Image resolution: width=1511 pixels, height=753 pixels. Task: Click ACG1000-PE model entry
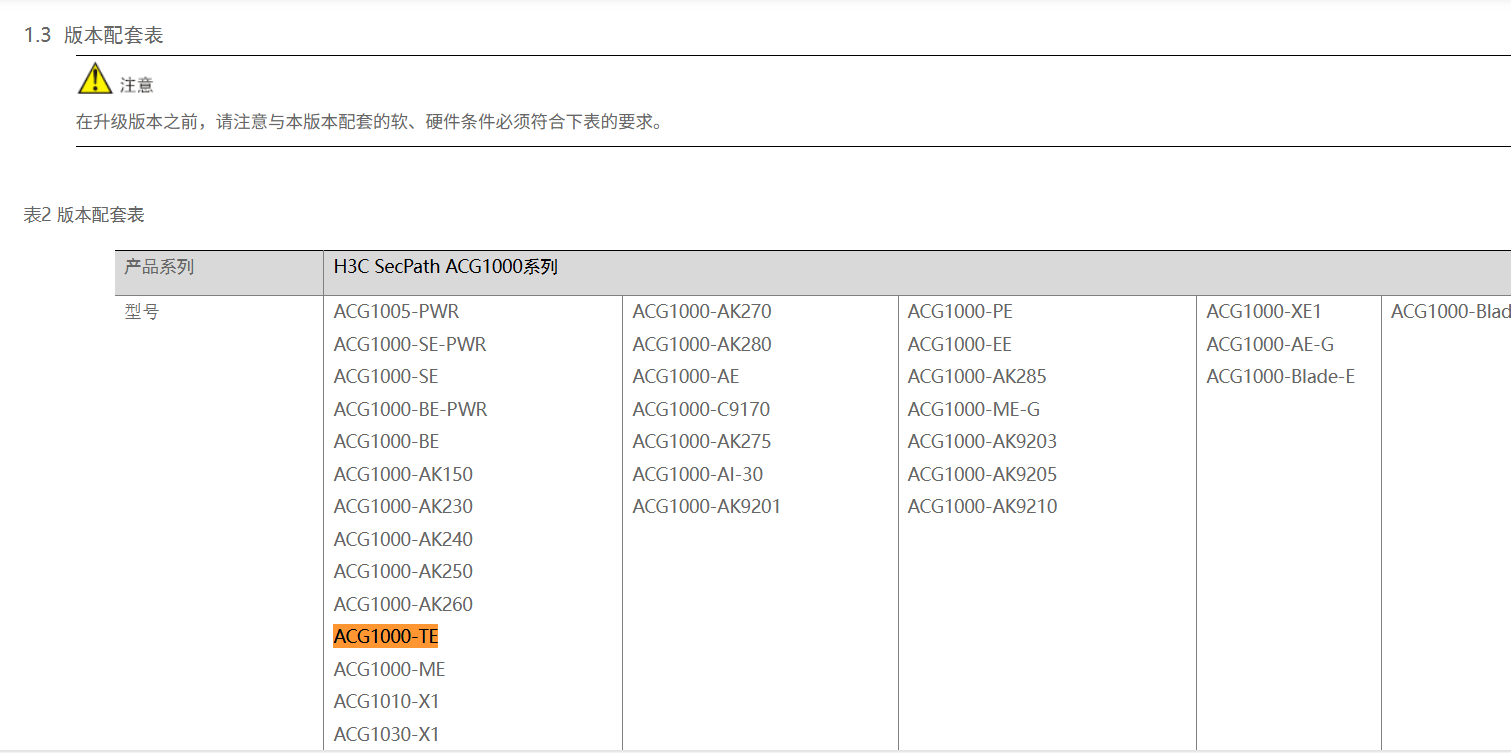click(960, 312)
